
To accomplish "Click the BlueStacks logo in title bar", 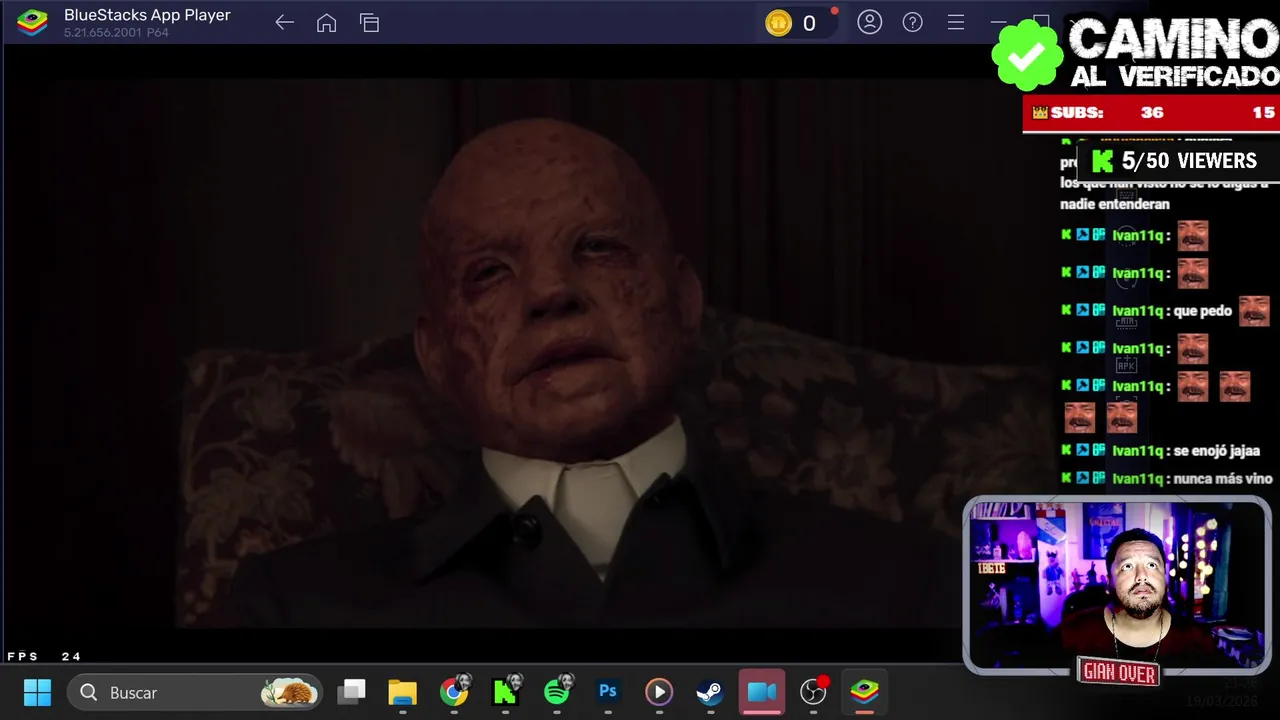I will pos(32,22).
